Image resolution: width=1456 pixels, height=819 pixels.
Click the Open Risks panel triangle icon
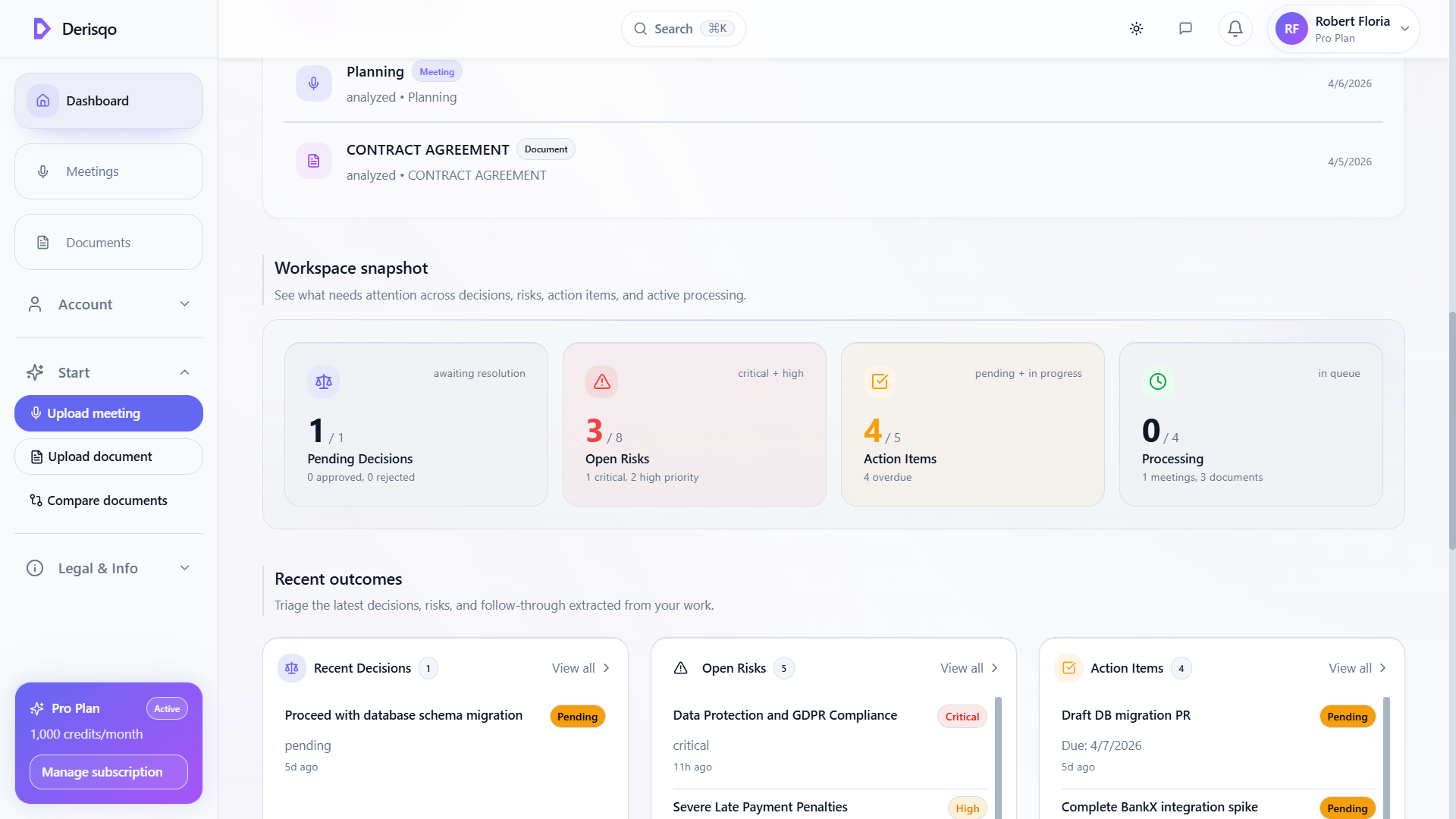click(x=681, y=668)
